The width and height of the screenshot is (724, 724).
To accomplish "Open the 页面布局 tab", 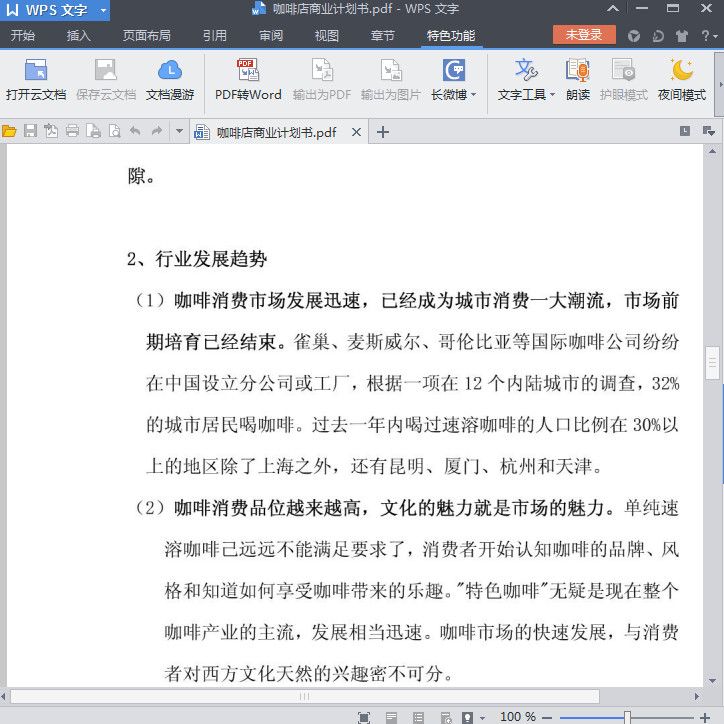I will [x=146, y=36].
